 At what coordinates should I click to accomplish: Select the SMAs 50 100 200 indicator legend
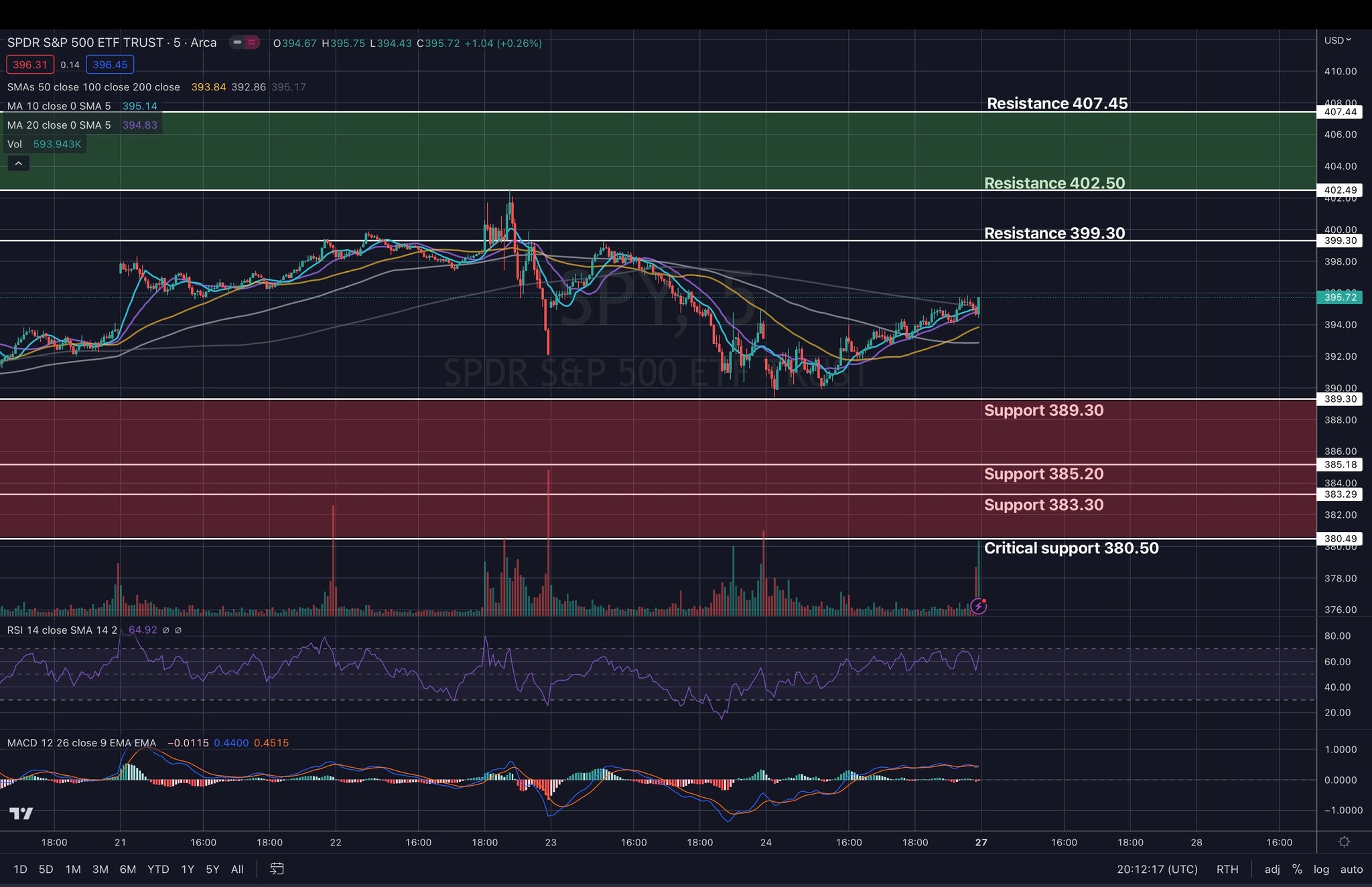click(x=93, y=87)
